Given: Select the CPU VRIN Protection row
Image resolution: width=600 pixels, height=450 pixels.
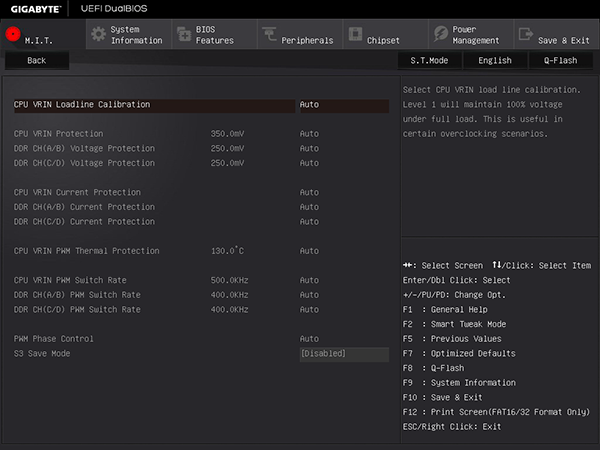Looking at the screenshot, I should tap(58, 134).
